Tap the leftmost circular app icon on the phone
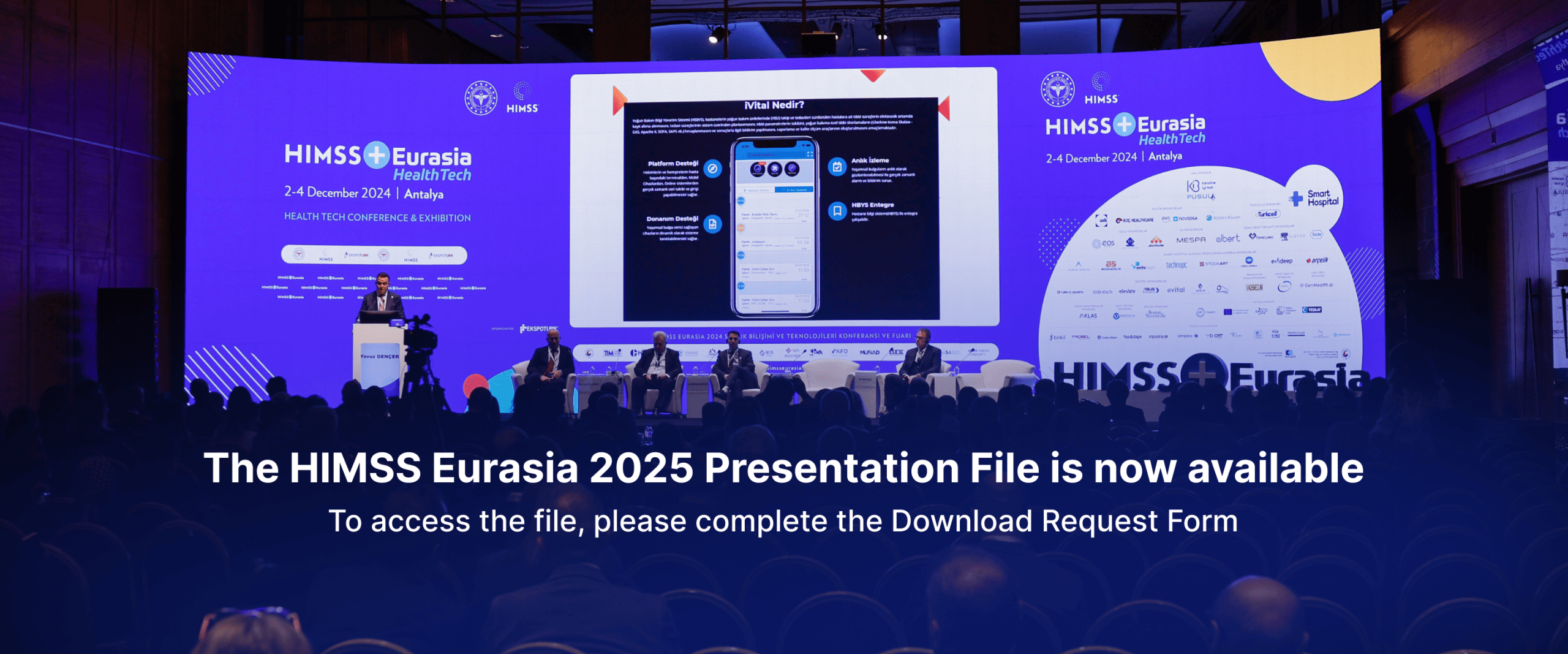 [759, 169]
